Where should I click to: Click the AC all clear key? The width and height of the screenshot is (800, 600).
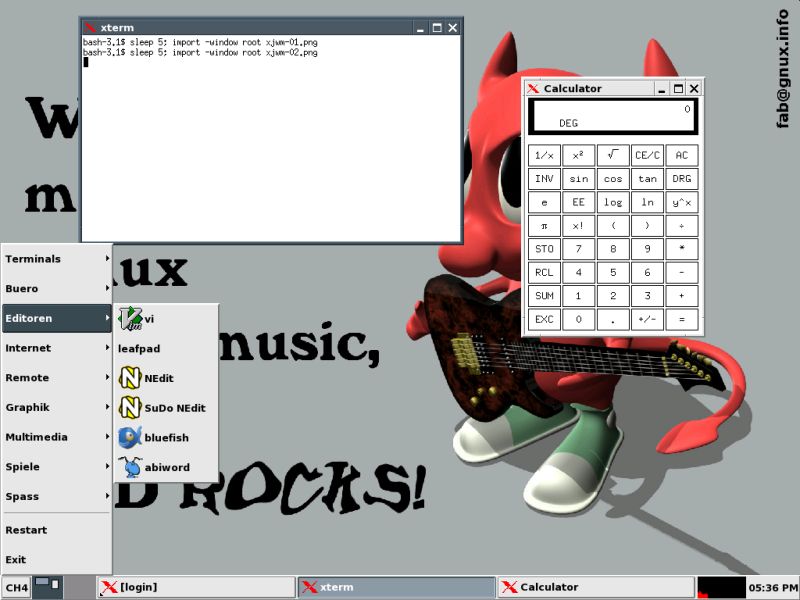click(x=682, y=155)
